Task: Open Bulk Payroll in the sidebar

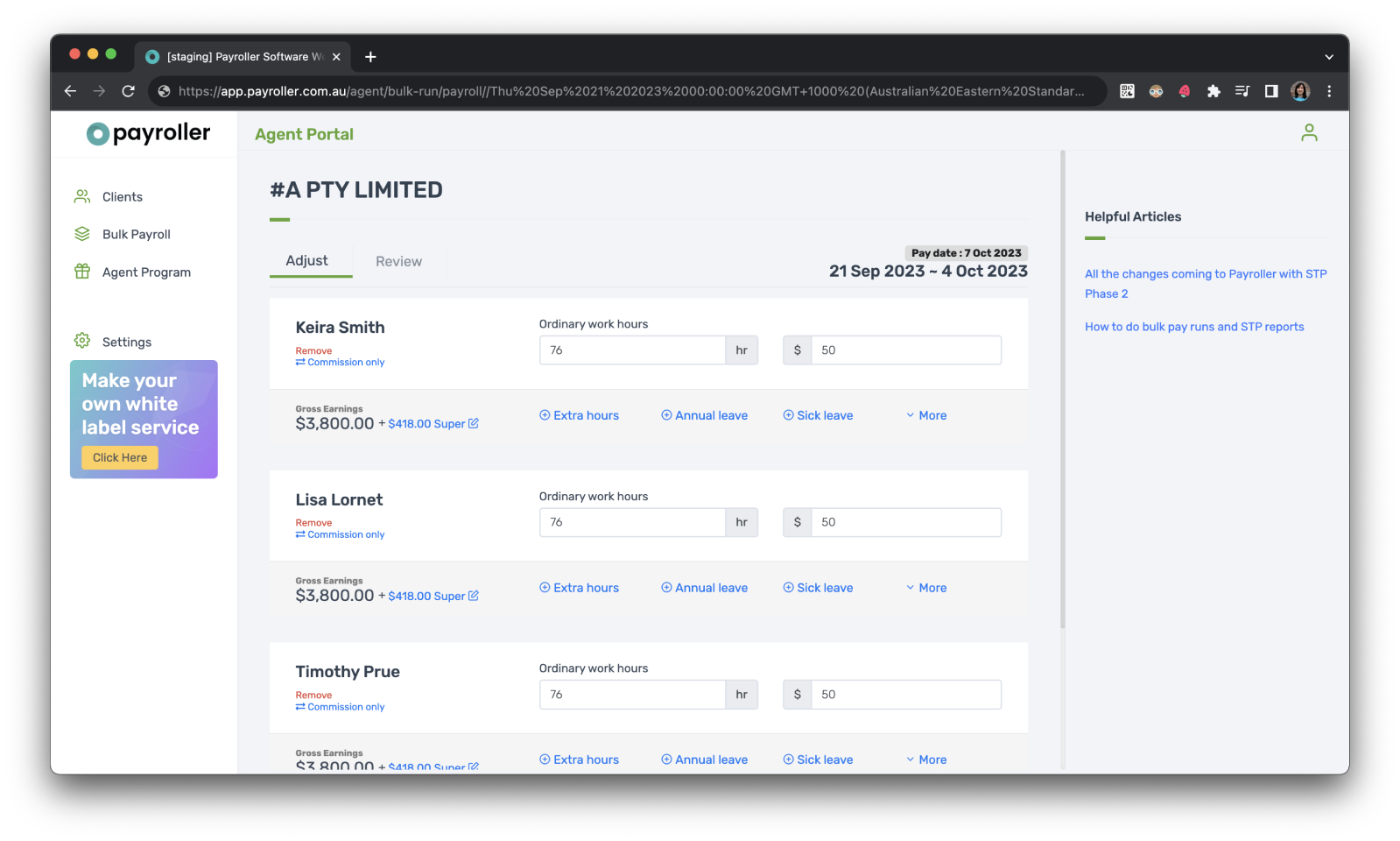Action: click(136, 235)
